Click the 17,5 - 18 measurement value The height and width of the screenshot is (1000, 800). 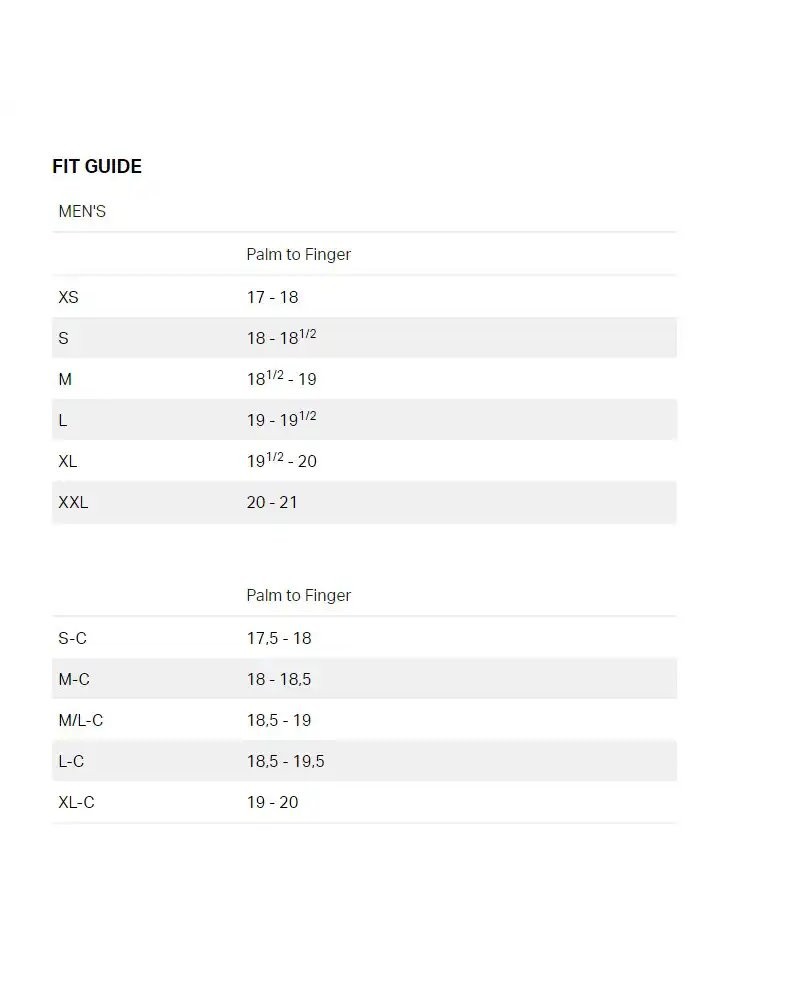point(279,638)
